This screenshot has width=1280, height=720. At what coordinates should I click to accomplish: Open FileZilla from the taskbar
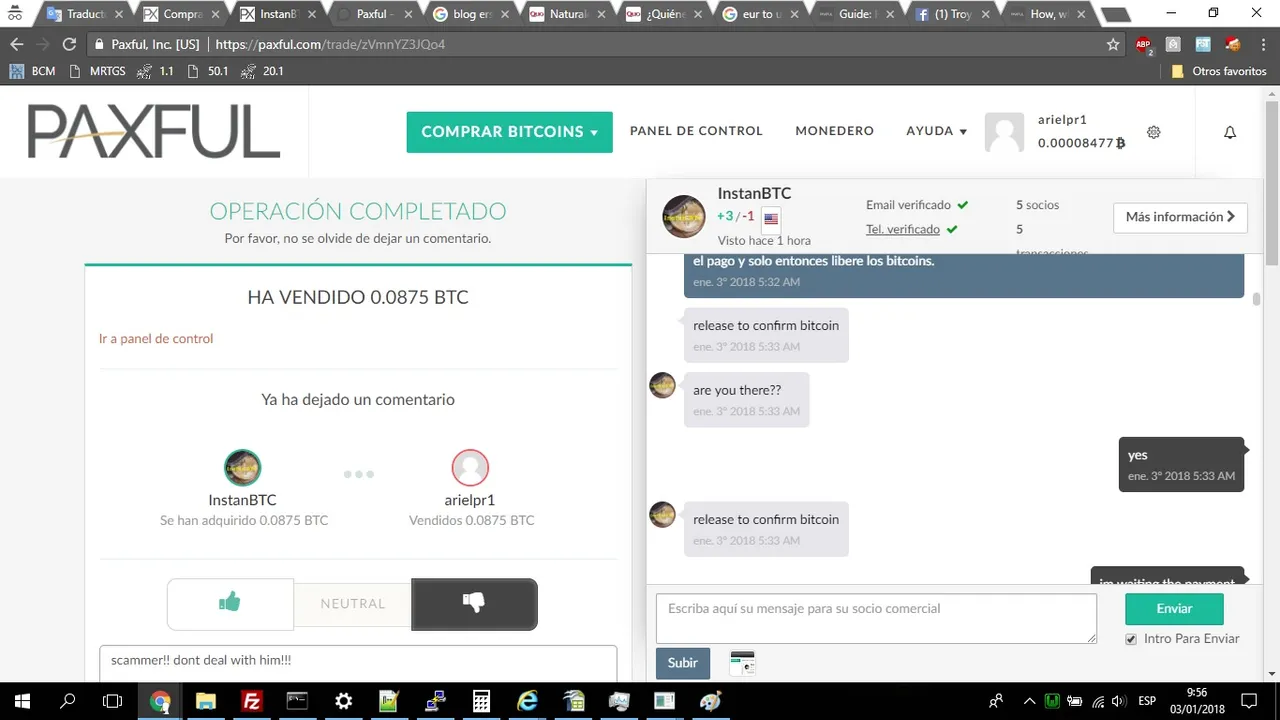click(x=252, y=701)
